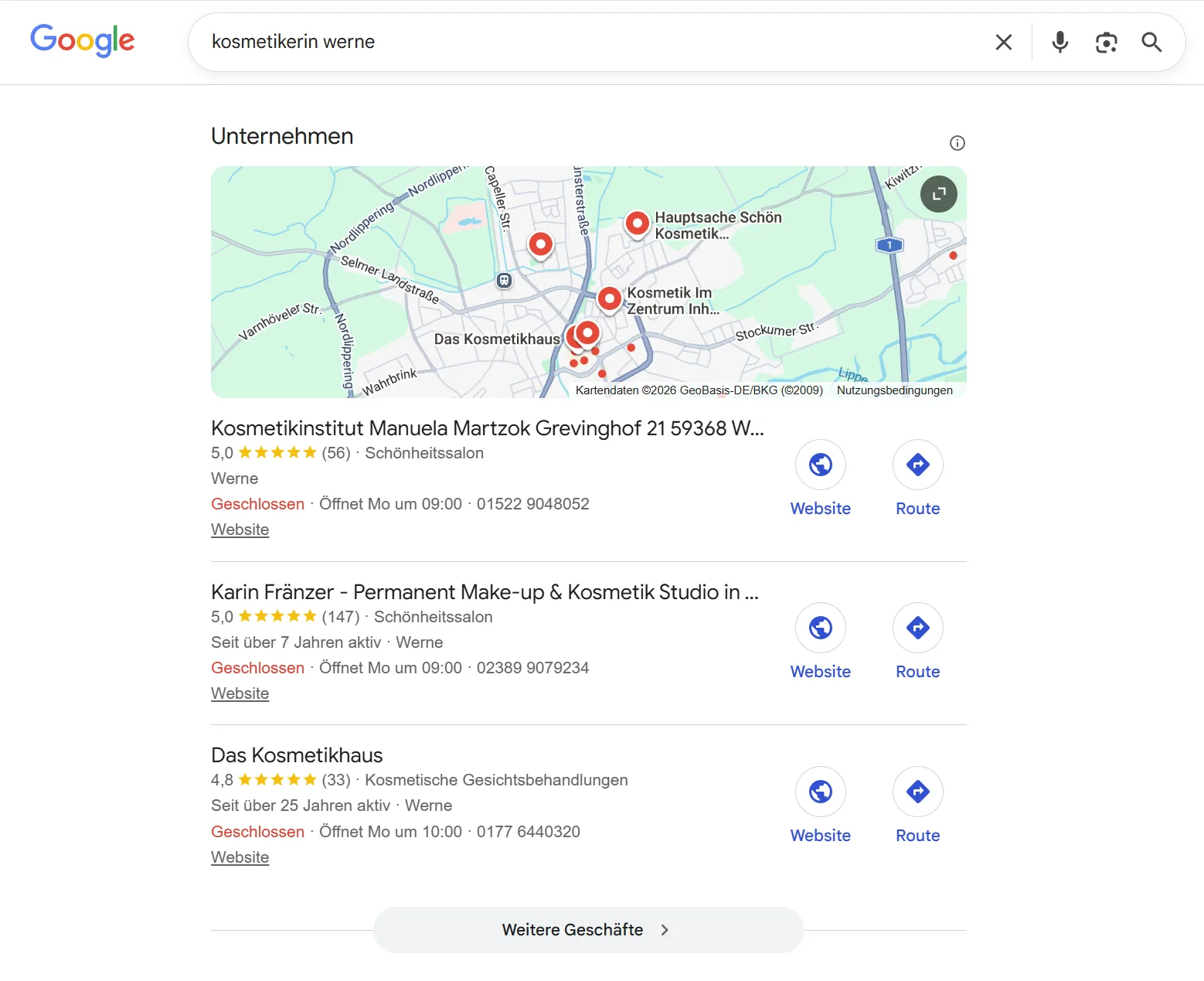Image resolution: width=1204 pixels, height=981 pixels.
Task: Click Route icon for Karin Fränzer
Action: coord(918,628)
